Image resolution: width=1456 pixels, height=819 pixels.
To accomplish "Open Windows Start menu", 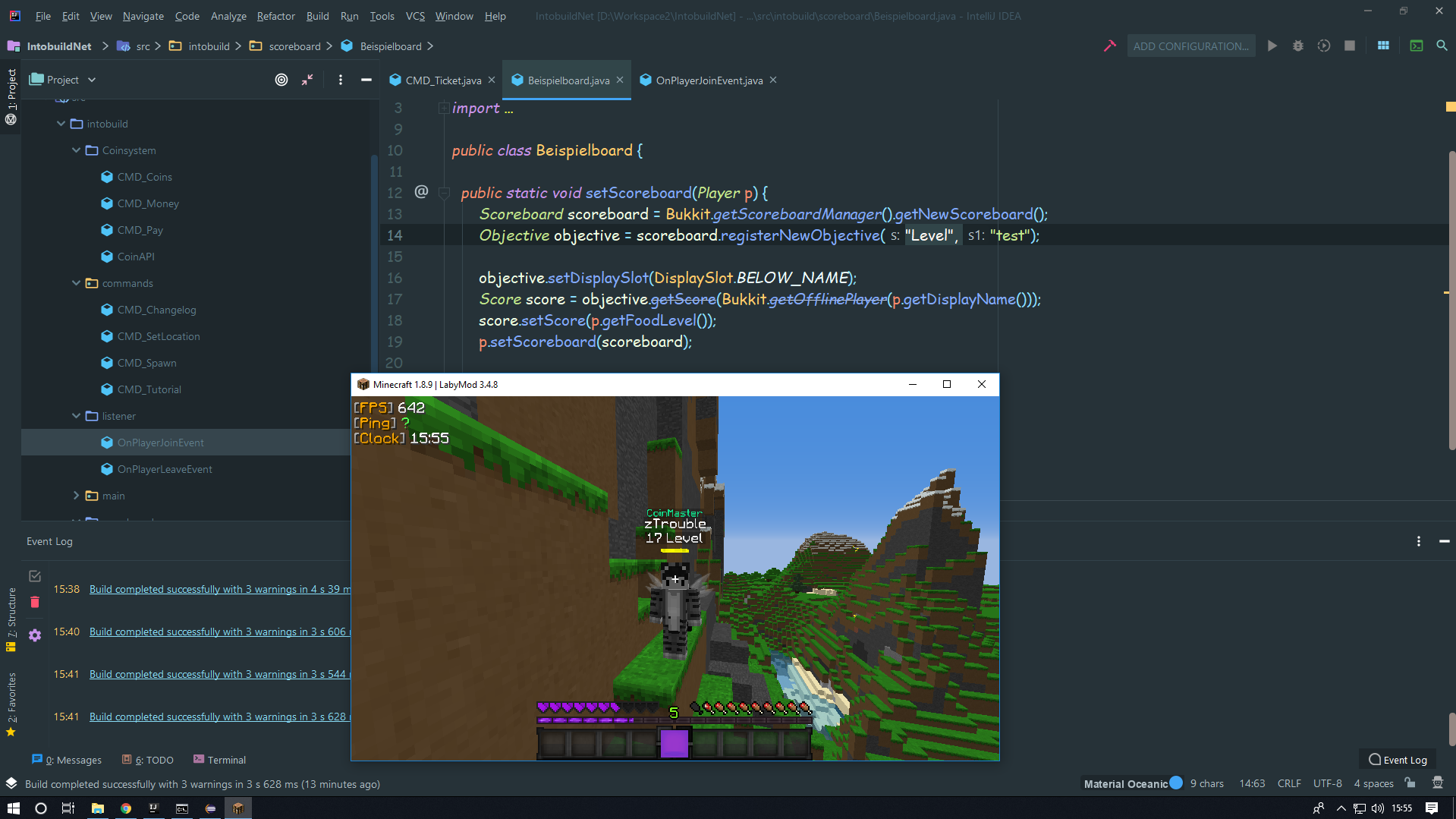I will (14, 808).
